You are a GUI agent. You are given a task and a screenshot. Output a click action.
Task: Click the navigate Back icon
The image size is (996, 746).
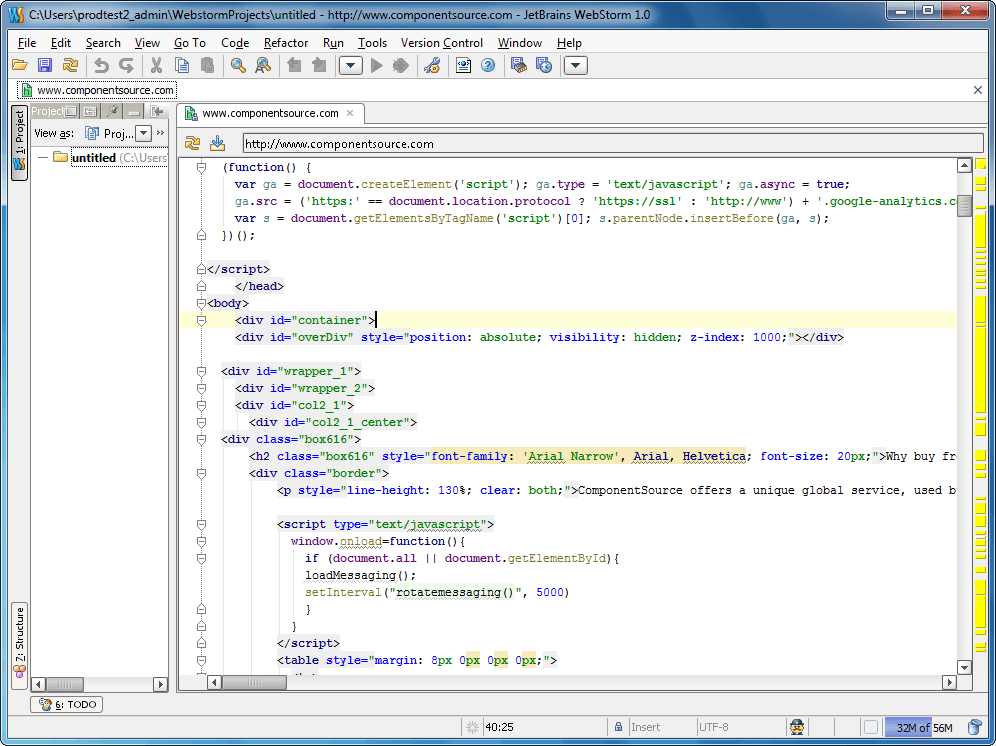(x=294, y=65)
